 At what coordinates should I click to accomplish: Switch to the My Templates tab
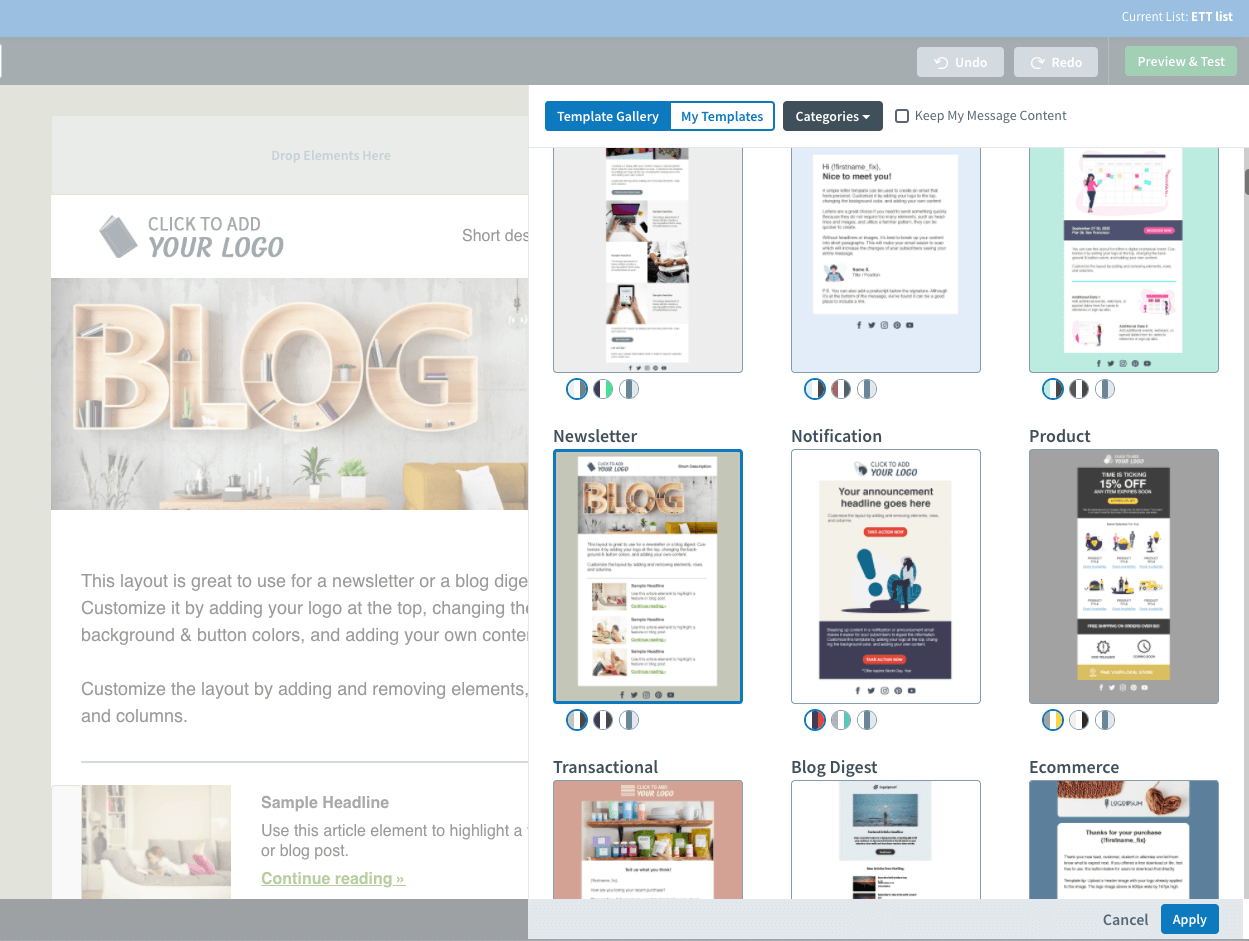tap(722, 116)
